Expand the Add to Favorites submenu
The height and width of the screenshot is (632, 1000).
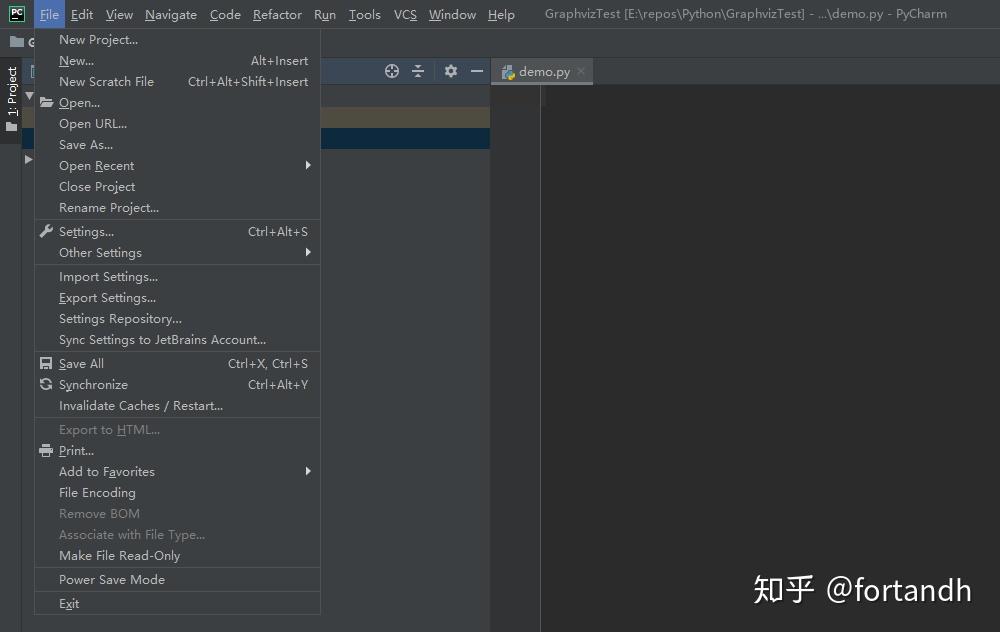[x=107, y=471]
